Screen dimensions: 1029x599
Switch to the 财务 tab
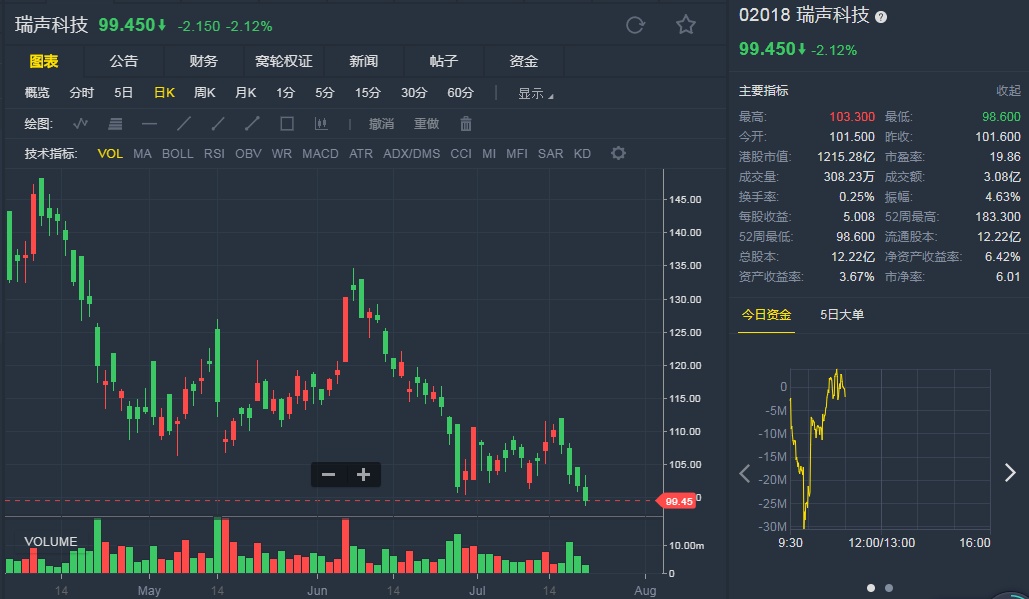coord(203,61)
